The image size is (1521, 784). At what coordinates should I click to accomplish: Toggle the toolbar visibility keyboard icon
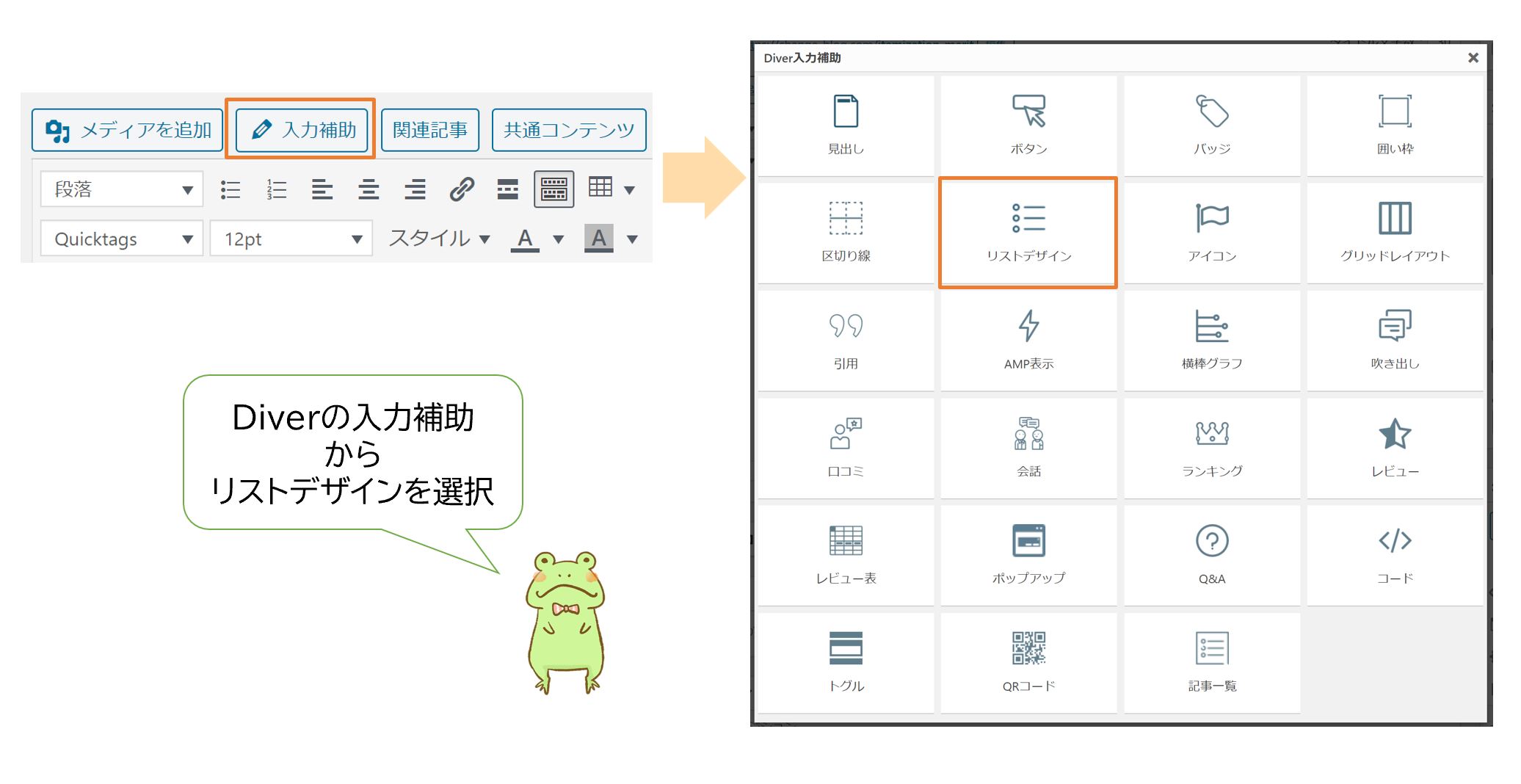[x=553, y=189]
